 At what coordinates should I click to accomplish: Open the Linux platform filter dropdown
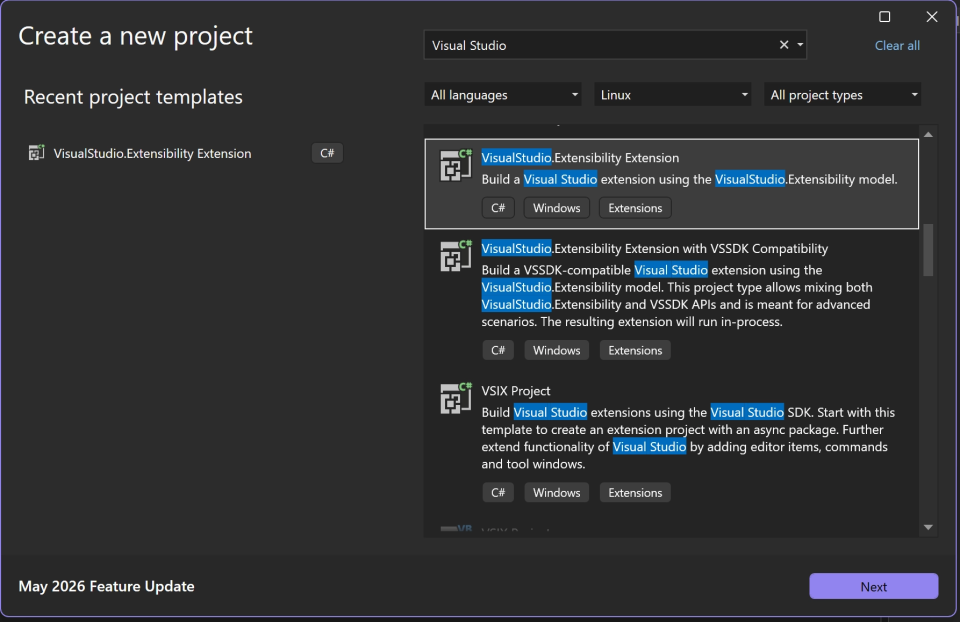click(672, 95)
